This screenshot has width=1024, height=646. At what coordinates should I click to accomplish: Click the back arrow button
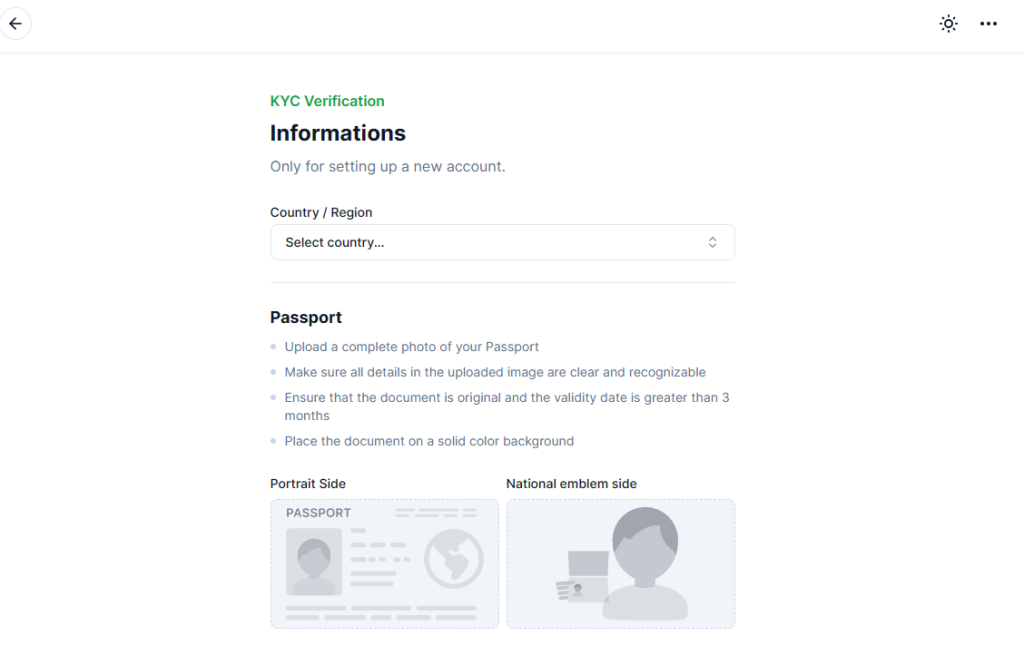pyautogui.click(x=16, y=23)
